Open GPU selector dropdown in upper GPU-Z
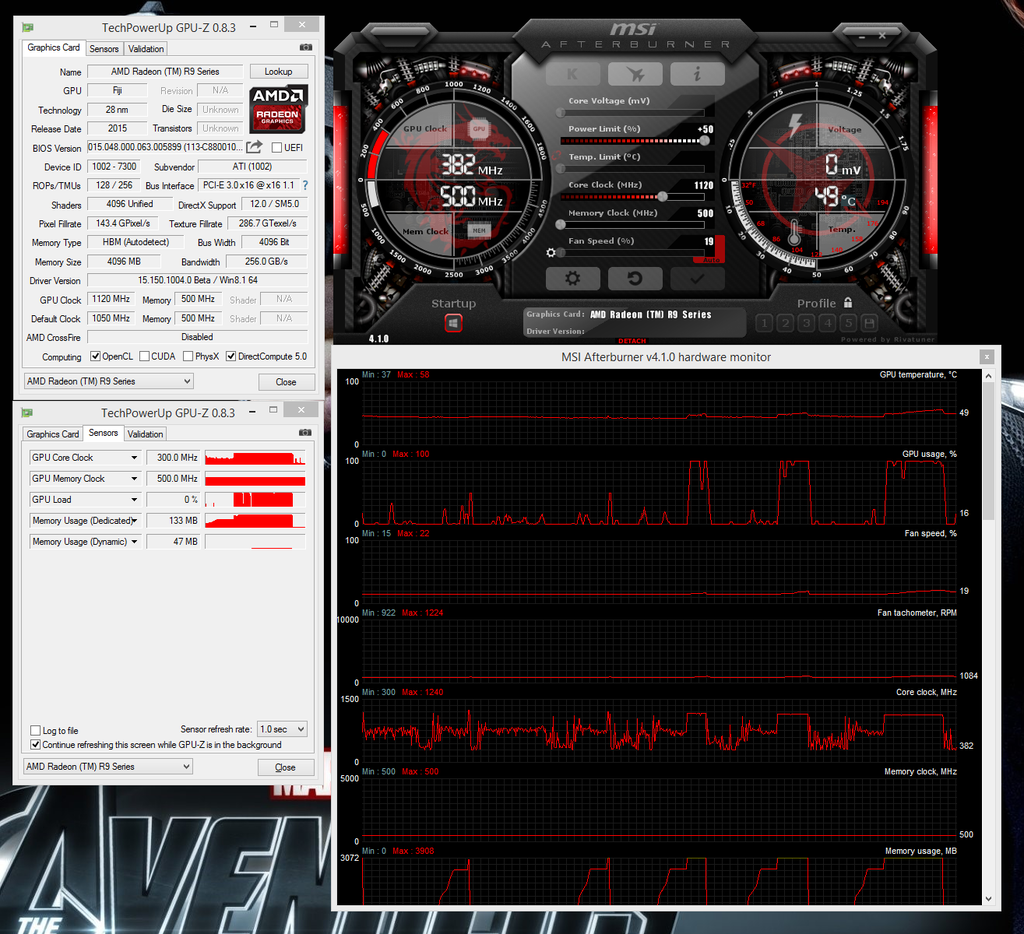The height and width of the screenshot is (934, 1024). coord(108,381)
